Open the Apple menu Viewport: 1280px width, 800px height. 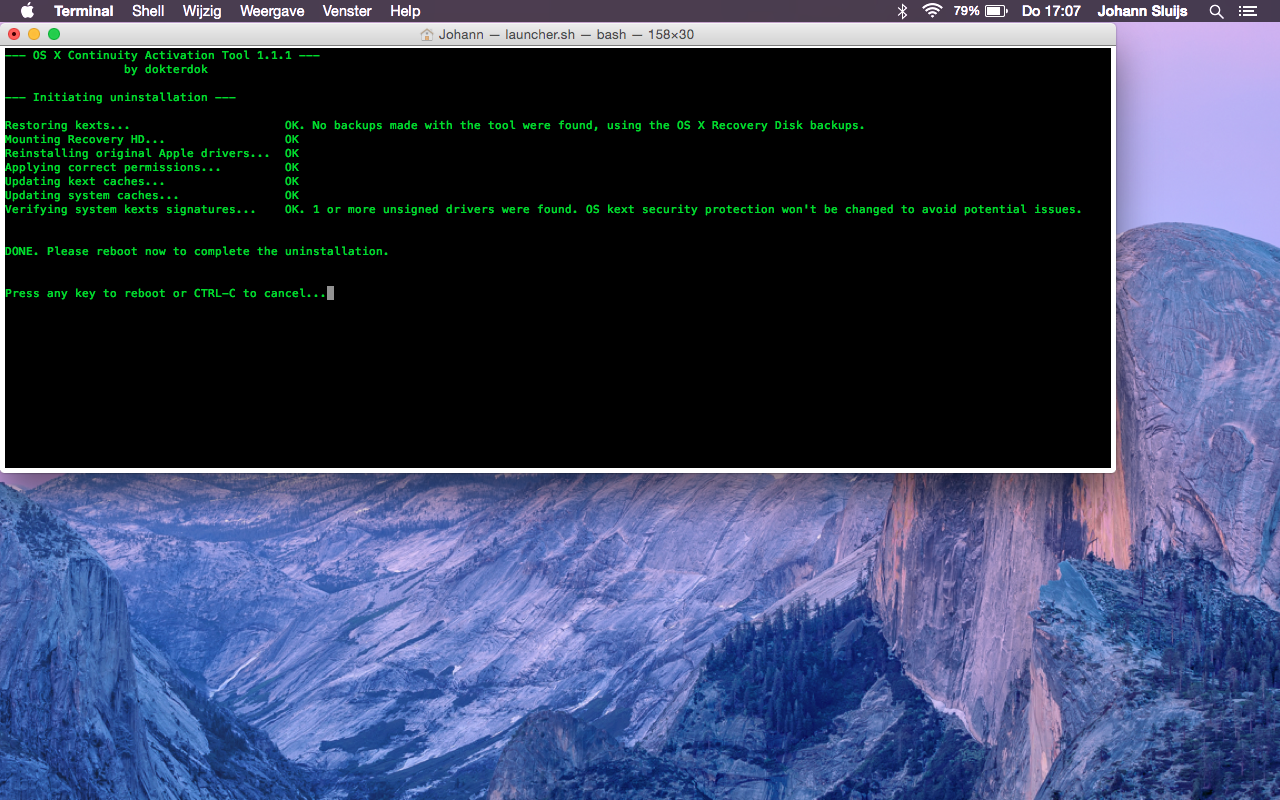pyautogui.click(x=27, y=11)
